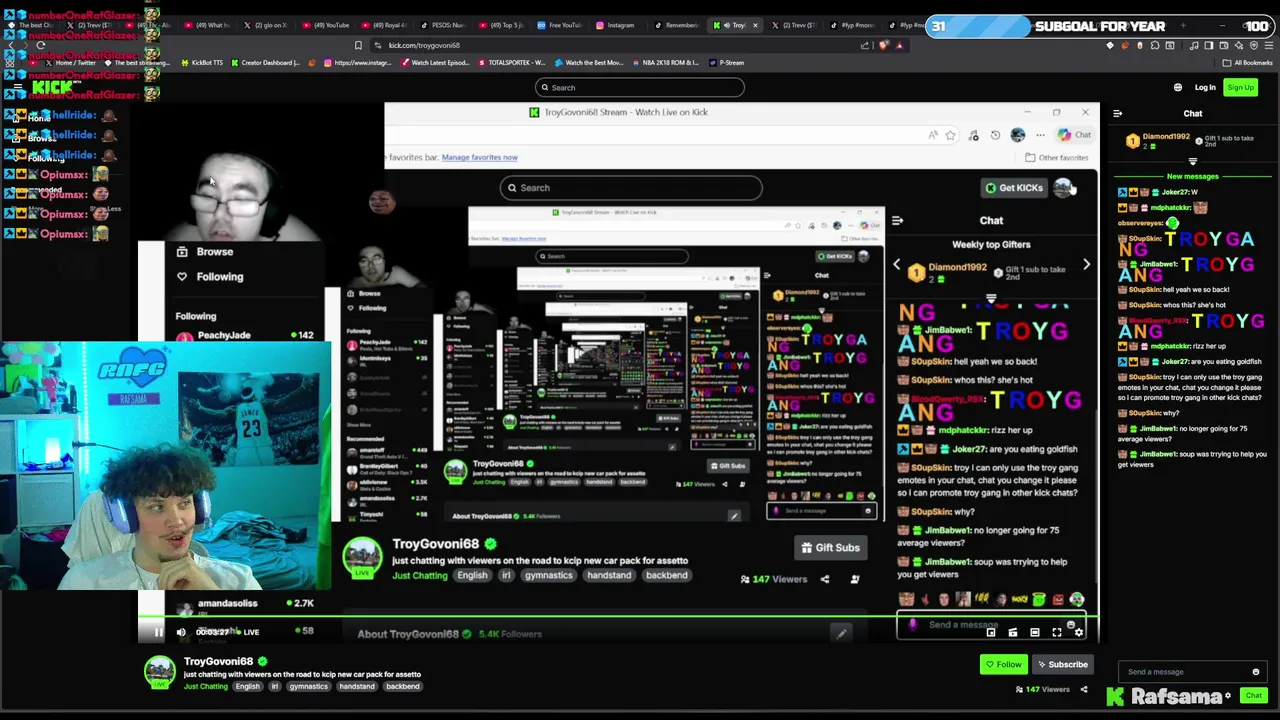Switch to the Royal 4 browser tab

tap(387, 25)
